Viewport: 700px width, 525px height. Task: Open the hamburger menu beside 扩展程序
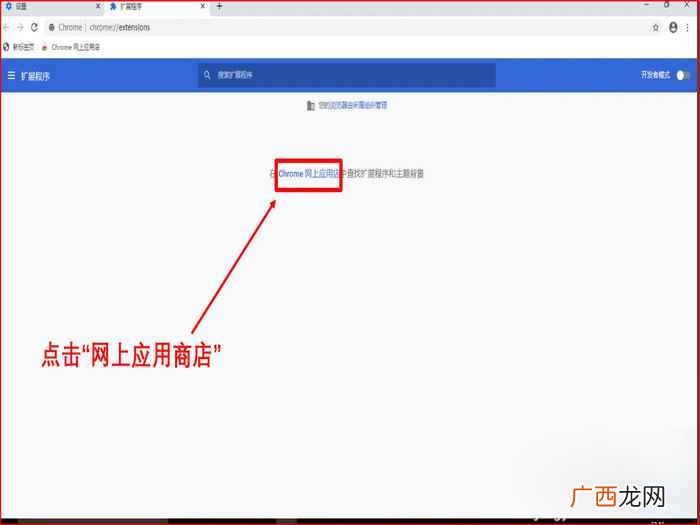(12, 75)
